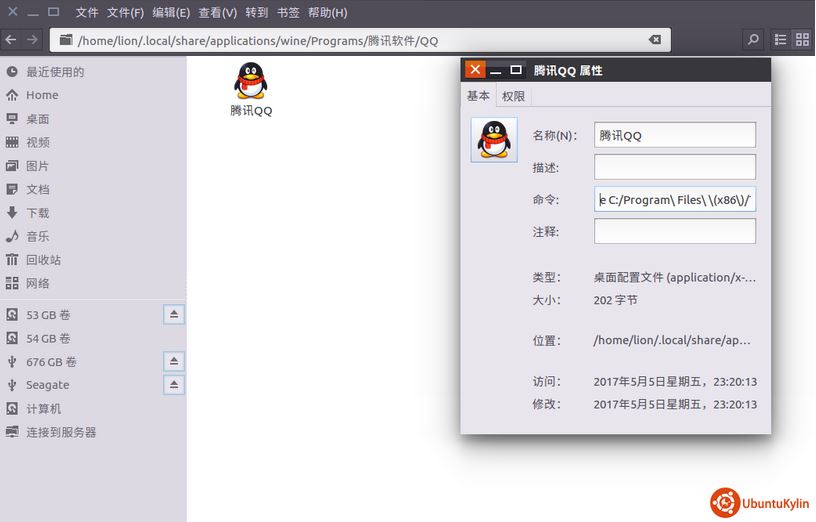Switch to list view layout

781,40
